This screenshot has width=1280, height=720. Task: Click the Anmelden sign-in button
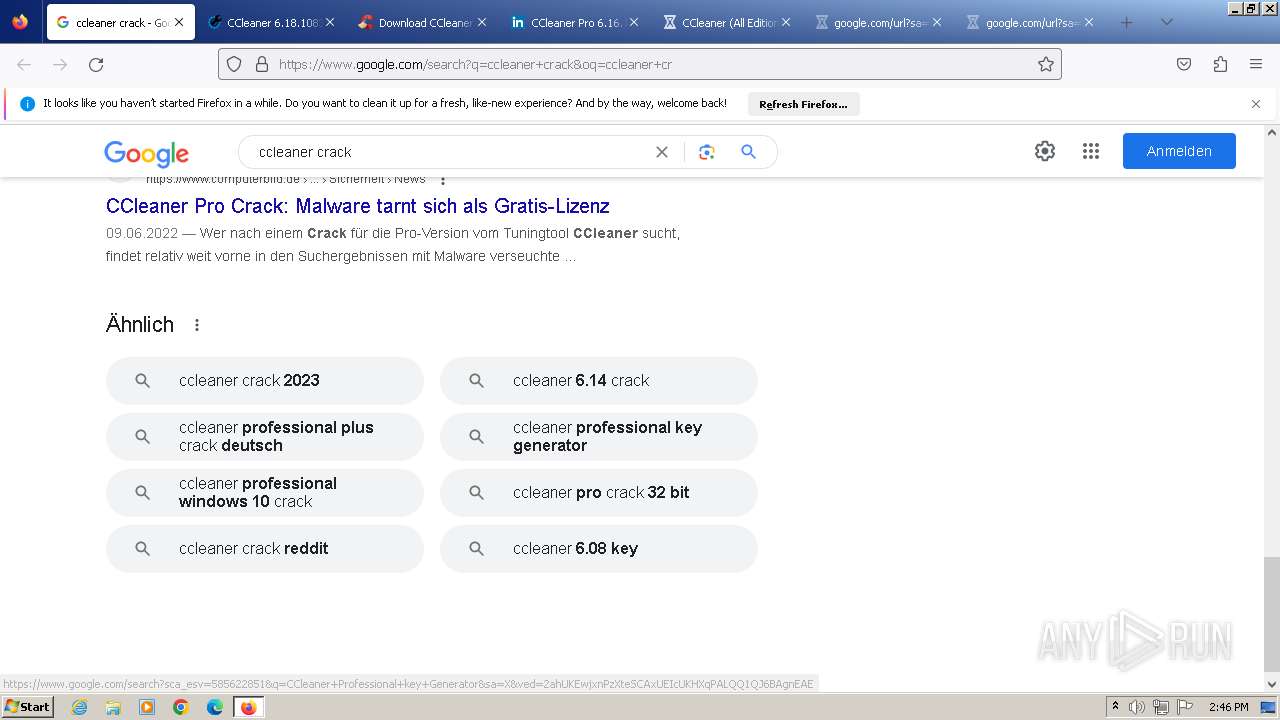pyautogui.click(x=1179, y=151)
